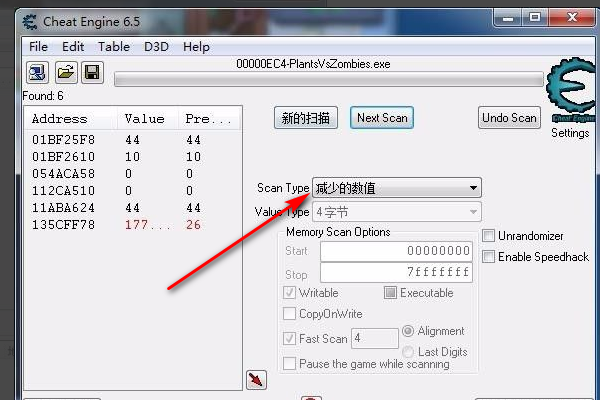Click the Value column header
The height and width of the screenshot is (400, 600).
tap(148, 119)
